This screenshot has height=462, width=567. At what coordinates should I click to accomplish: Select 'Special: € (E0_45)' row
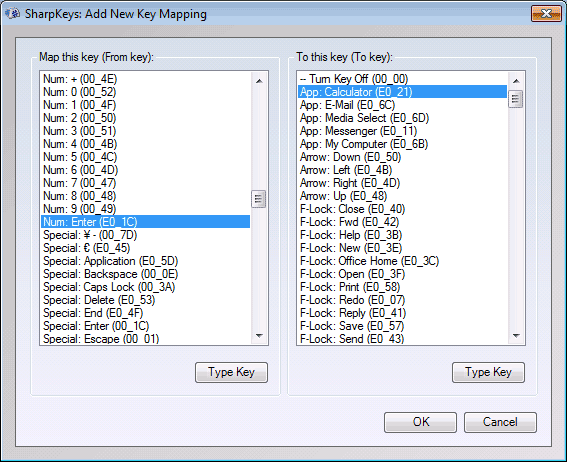click(146, 248)
